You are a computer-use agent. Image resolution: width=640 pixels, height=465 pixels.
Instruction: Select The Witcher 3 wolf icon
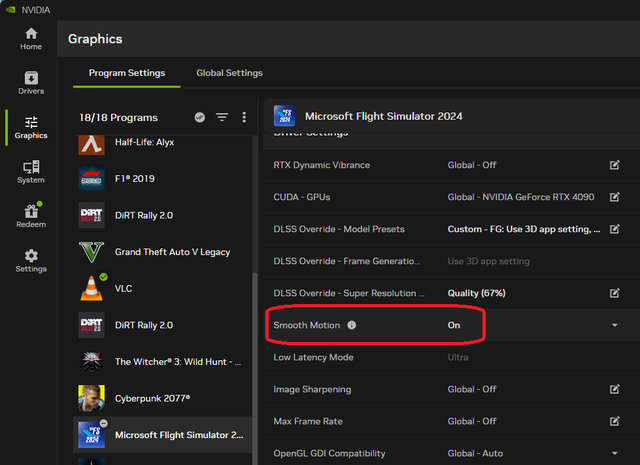91,361
